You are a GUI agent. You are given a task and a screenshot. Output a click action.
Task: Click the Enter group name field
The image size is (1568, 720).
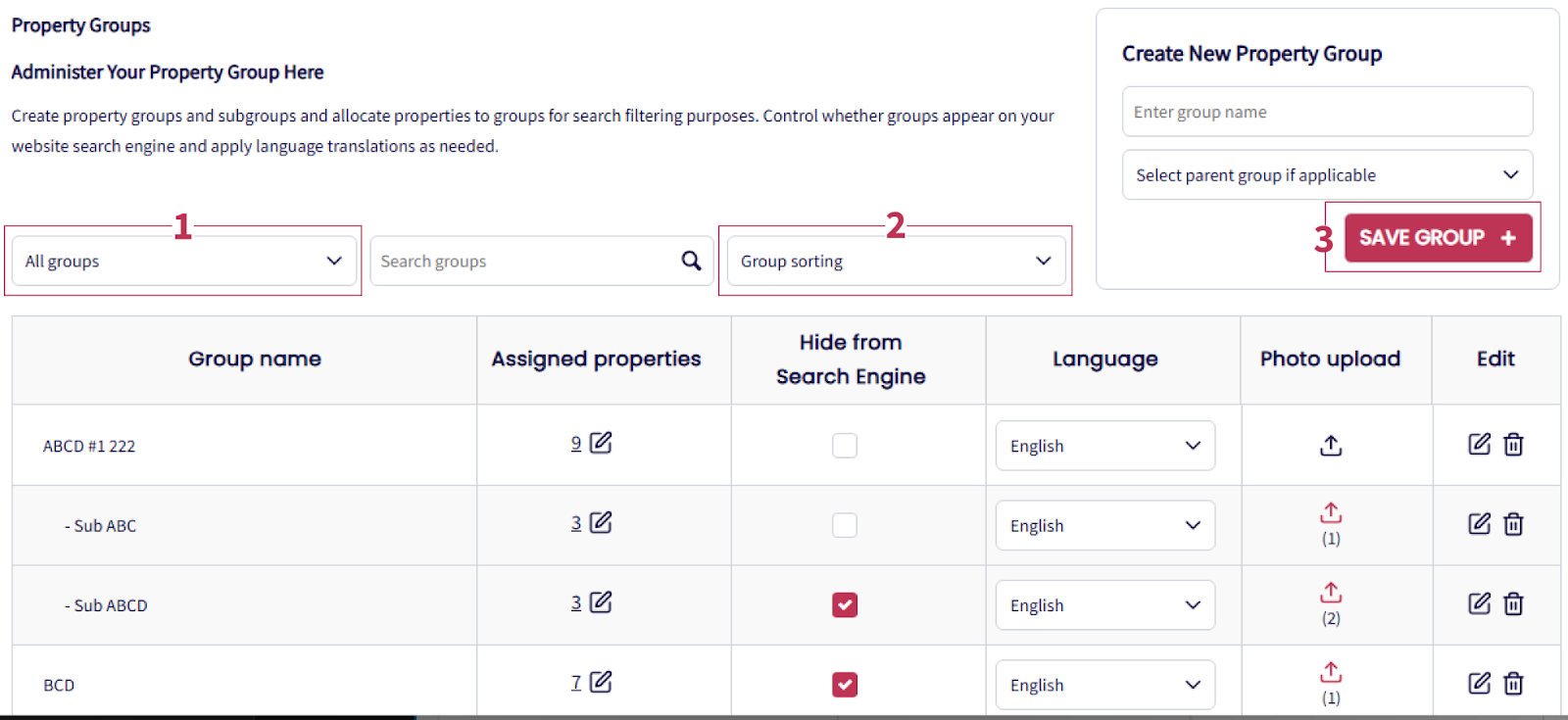click(x=1327, y=112)
